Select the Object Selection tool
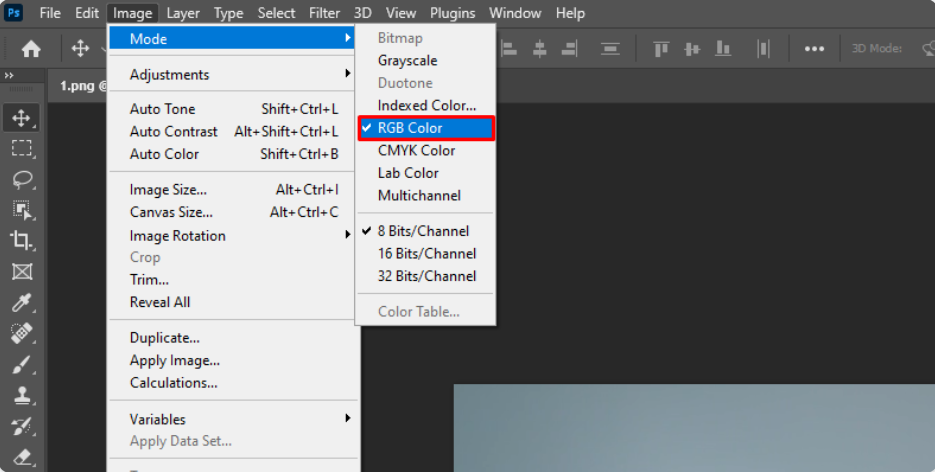Image resolution: width=935 pixels, height=472 pixels. 22,209
